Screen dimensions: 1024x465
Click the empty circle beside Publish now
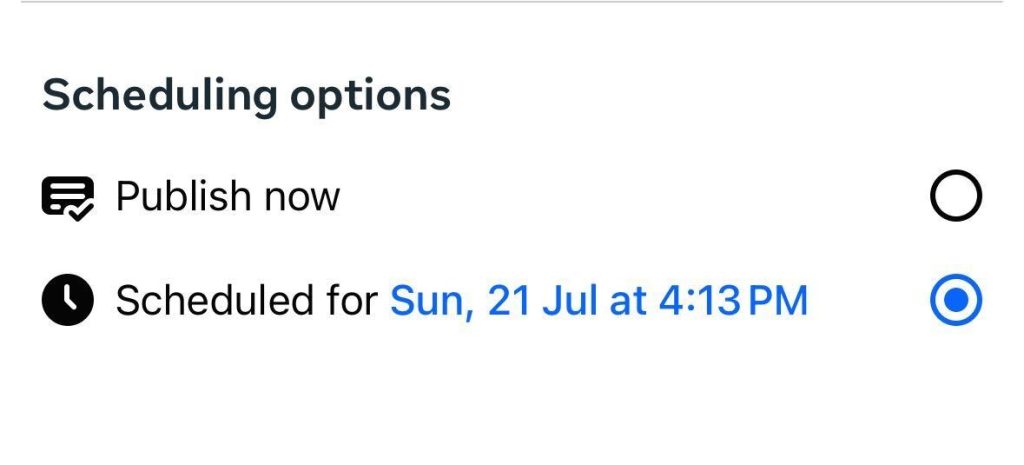click(x=955, y=196)
